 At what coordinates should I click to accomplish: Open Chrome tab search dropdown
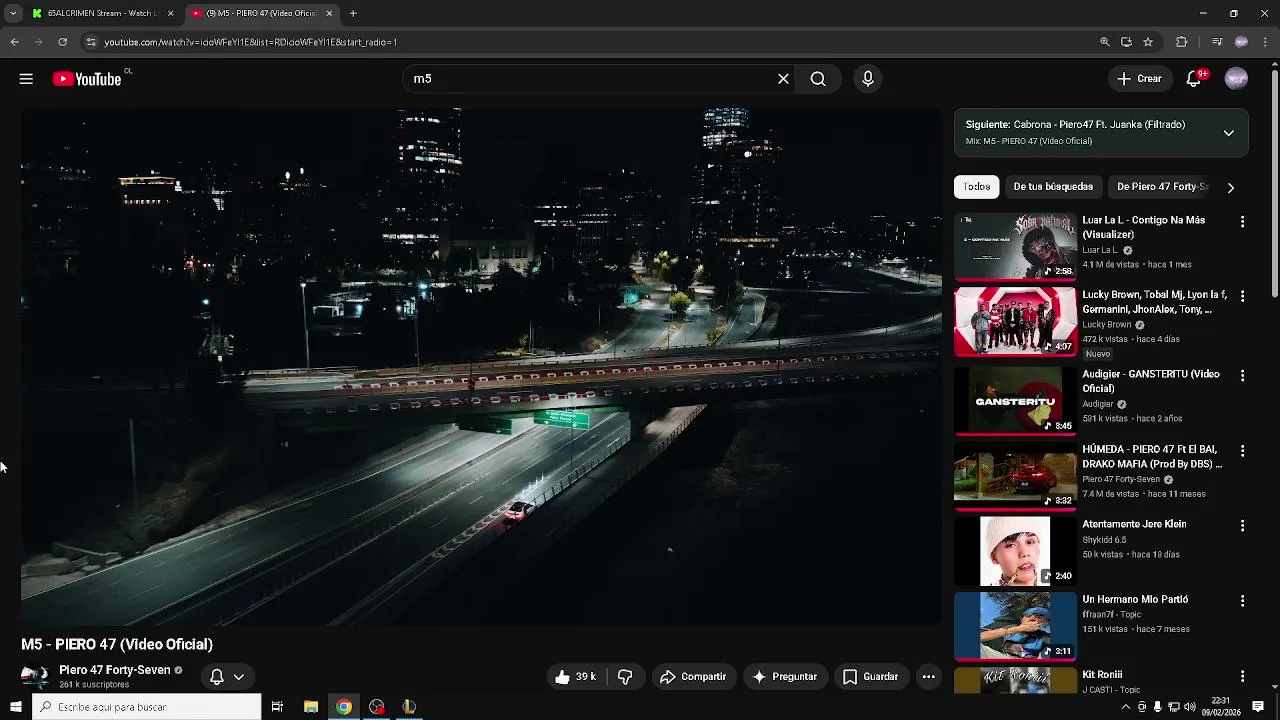13,13
